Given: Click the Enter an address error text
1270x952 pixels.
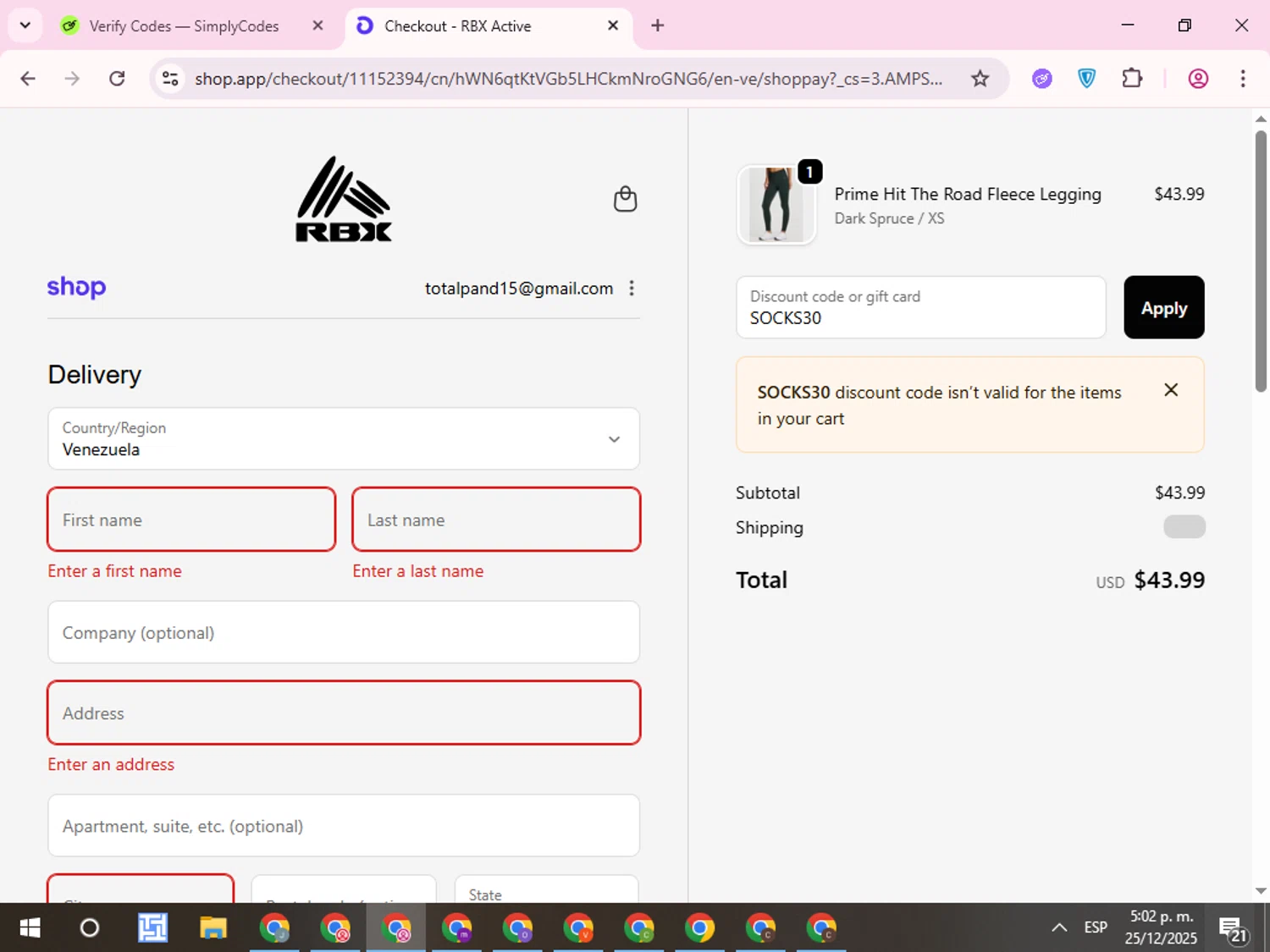Looking at the screenshot, I should [x=111, y=764].
